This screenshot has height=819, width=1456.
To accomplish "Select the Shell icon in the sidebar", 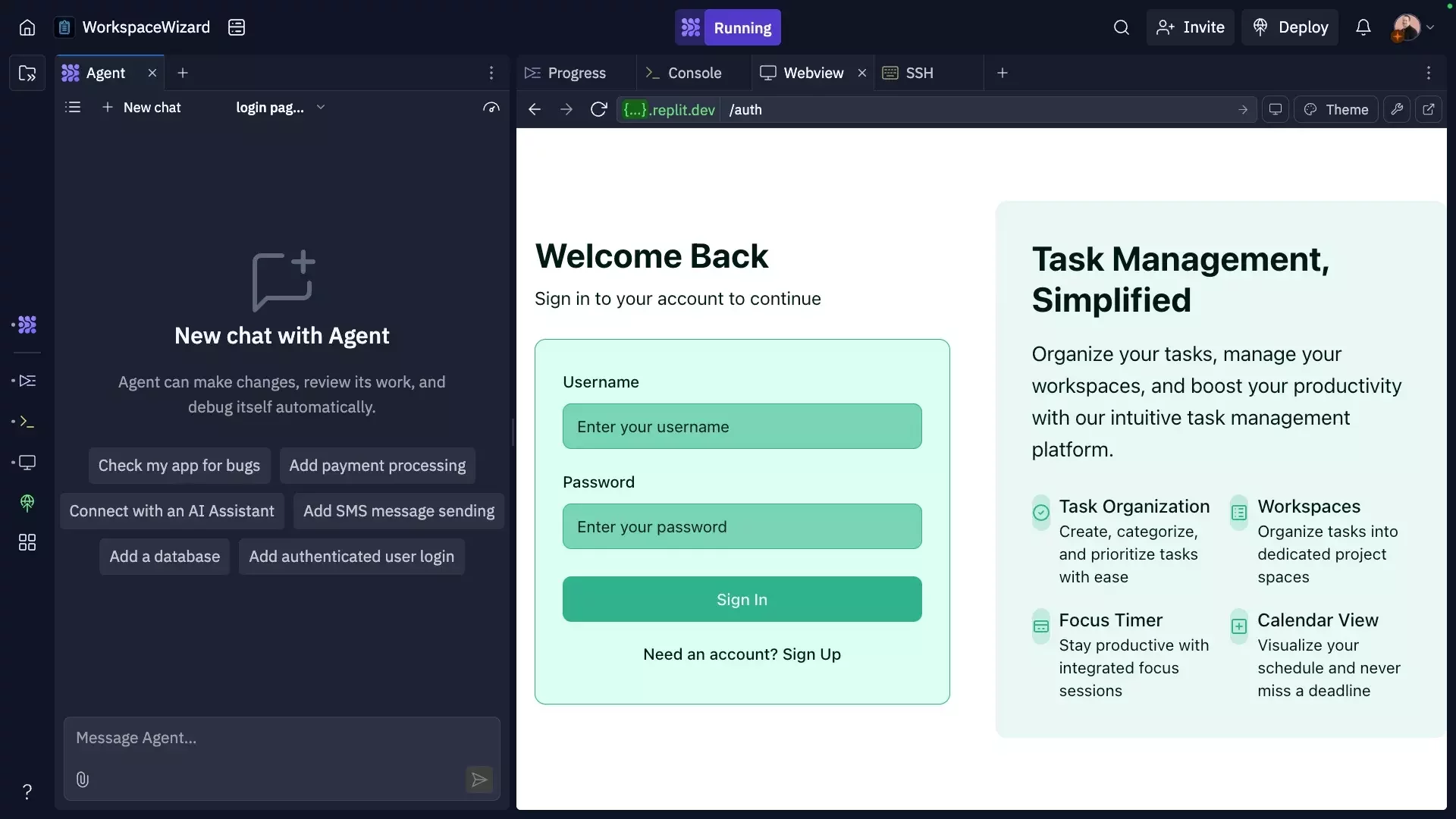I will pos(27,422).
